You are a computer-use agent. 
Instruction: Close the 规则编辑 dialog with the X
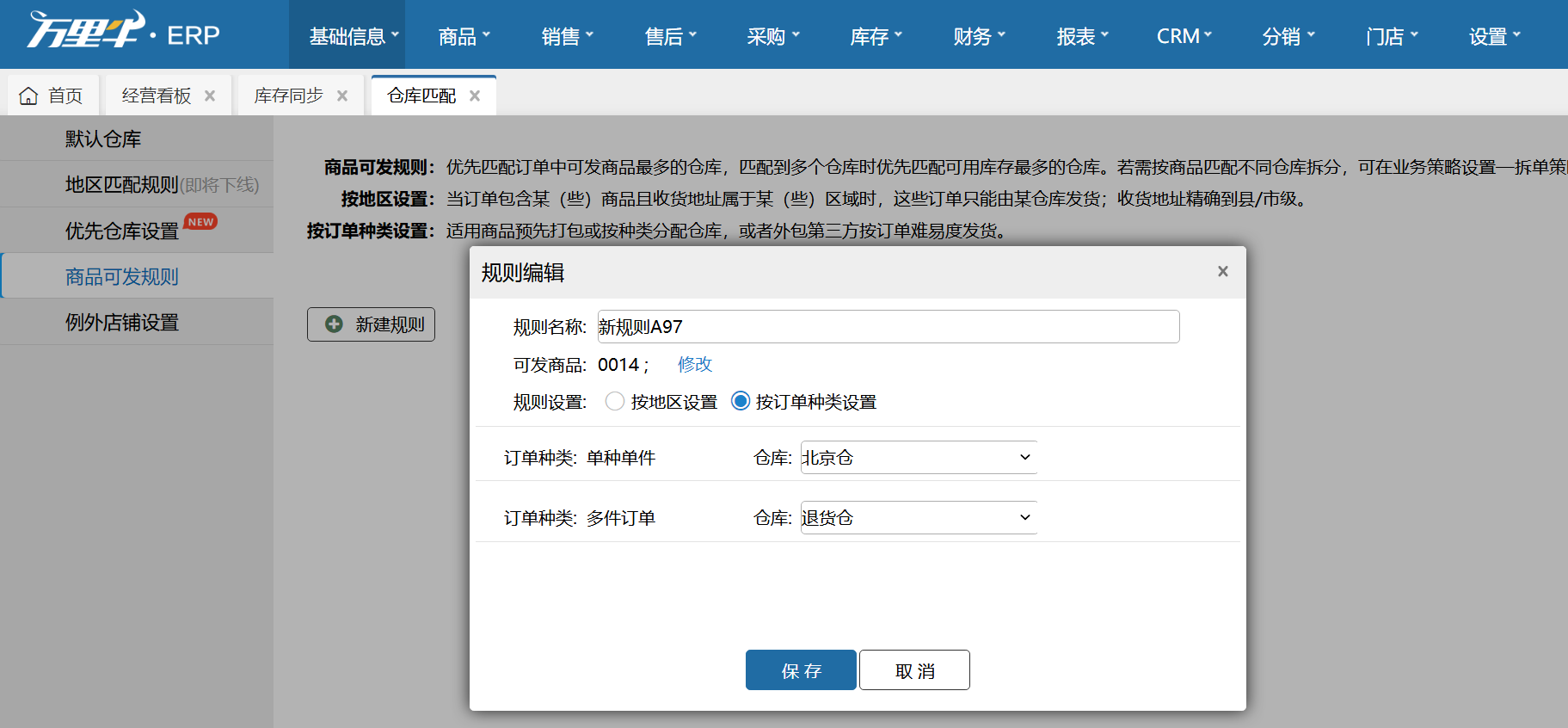[1223, 271]
